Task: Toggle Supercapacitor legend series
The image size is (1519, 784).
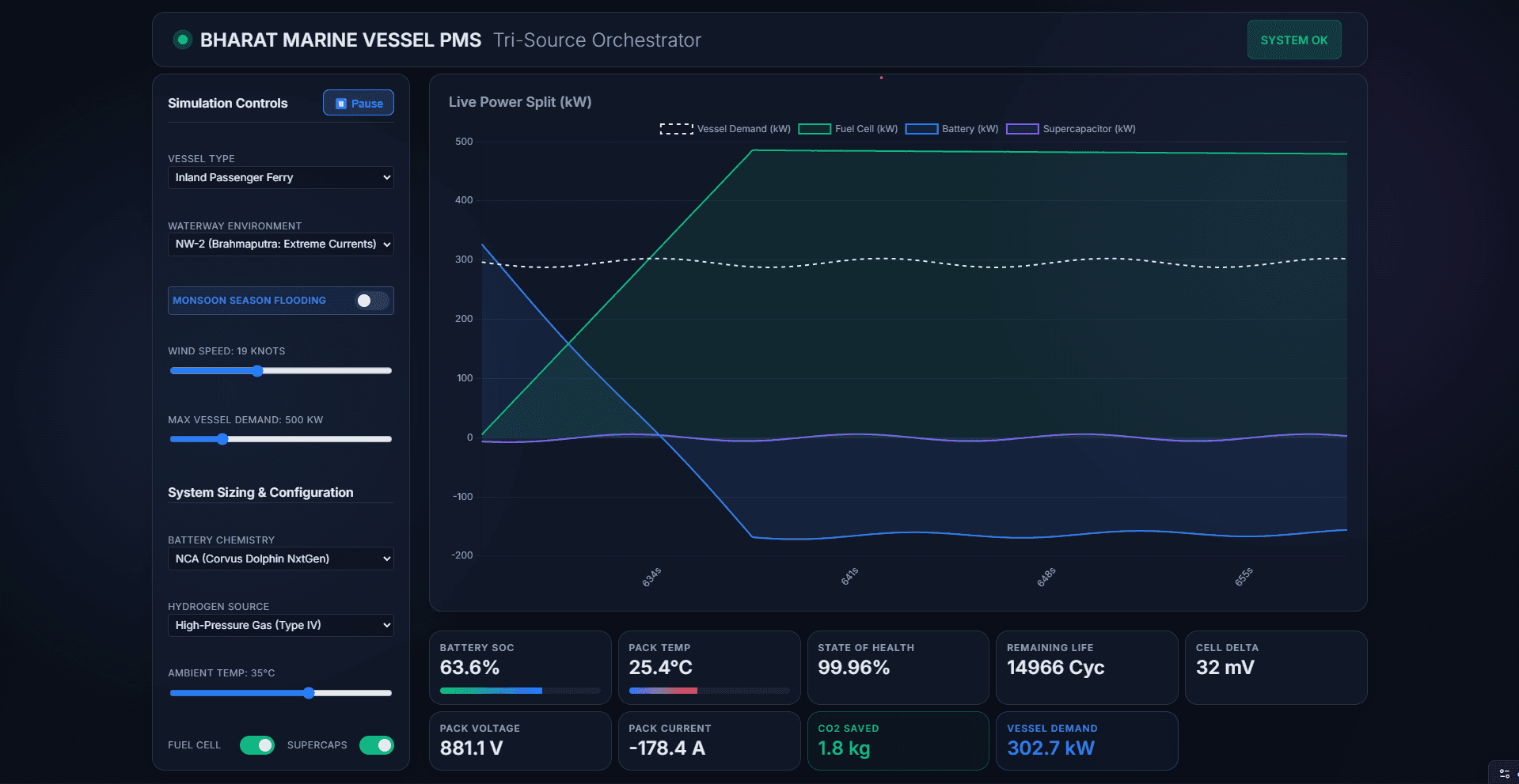Action: pos(1070,129)
